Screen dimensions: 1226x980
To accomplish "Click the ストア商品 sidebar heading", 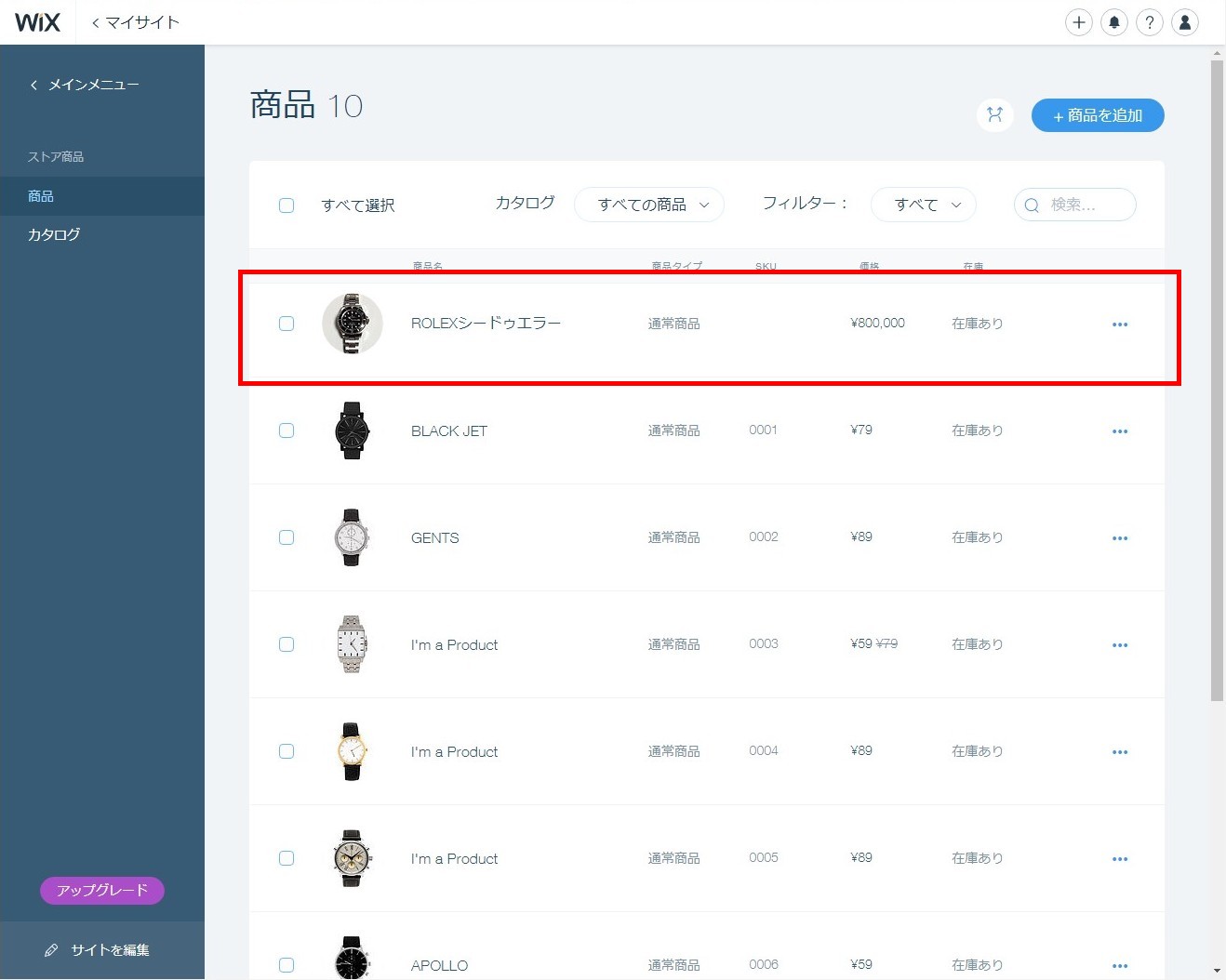I will point(56,157).
